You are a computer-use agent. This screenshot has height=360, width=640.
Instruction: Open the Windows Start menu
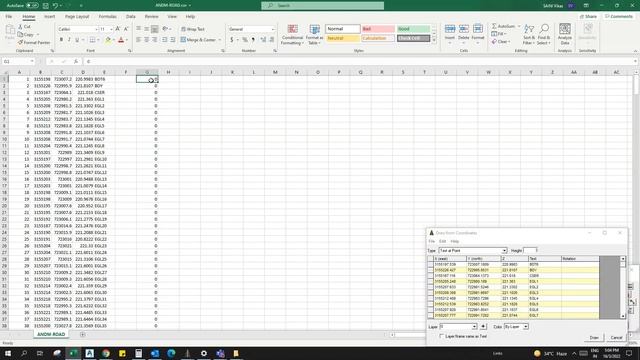[8, 353]
